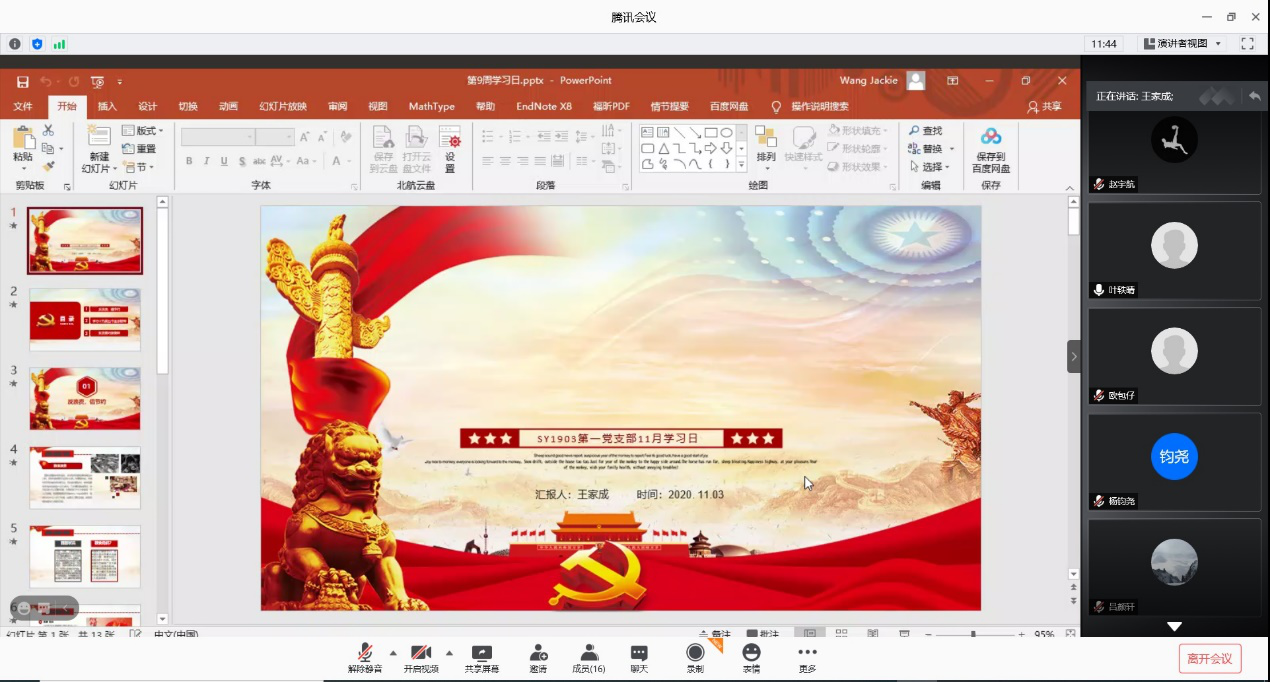Screen dimensions: 1270x682
Task: Open the 成员(16) members list
Action: click(588, 653)
